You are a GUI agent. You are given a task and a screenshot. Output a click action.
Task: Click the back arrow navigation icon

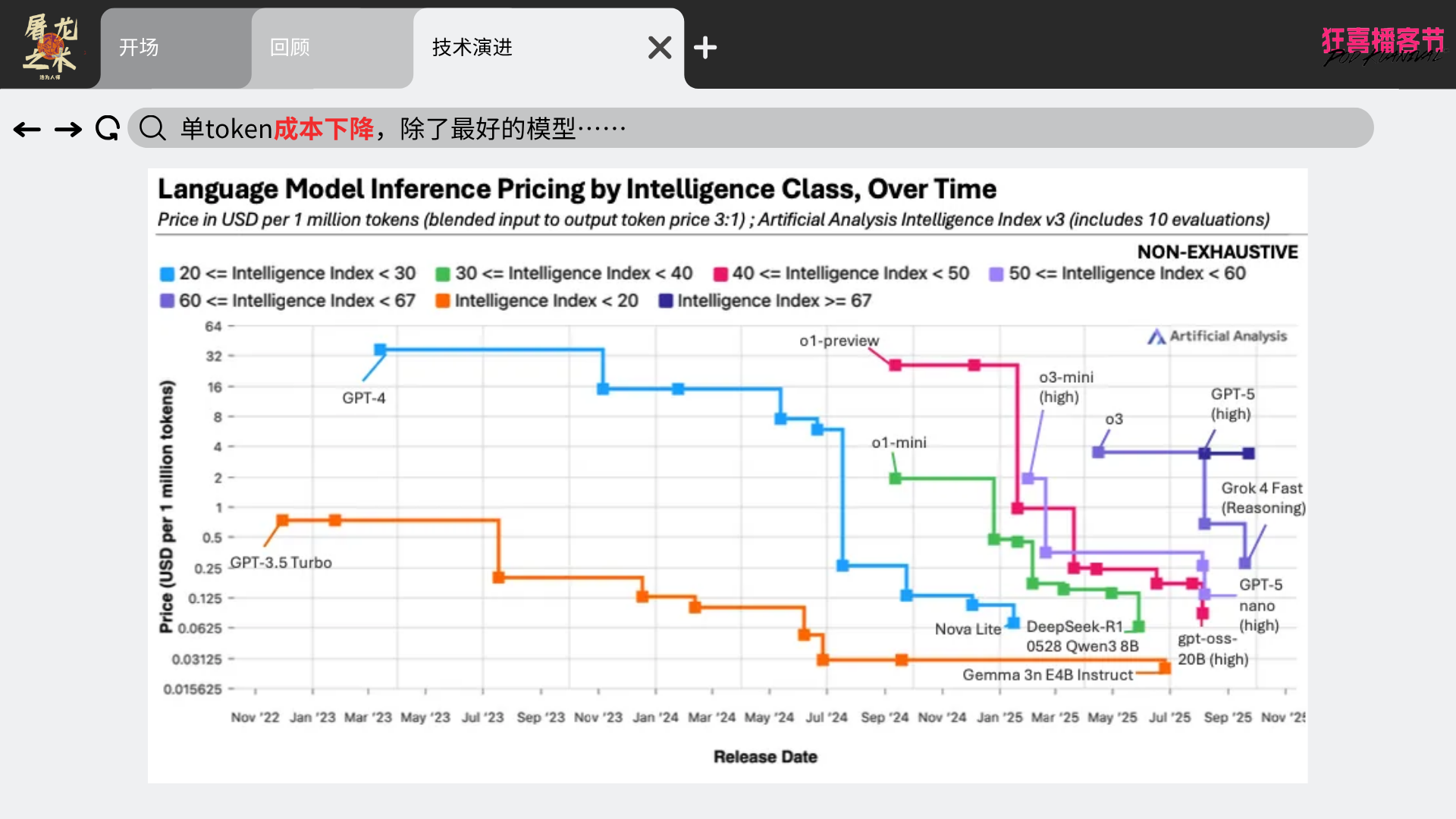coord(27,130)
